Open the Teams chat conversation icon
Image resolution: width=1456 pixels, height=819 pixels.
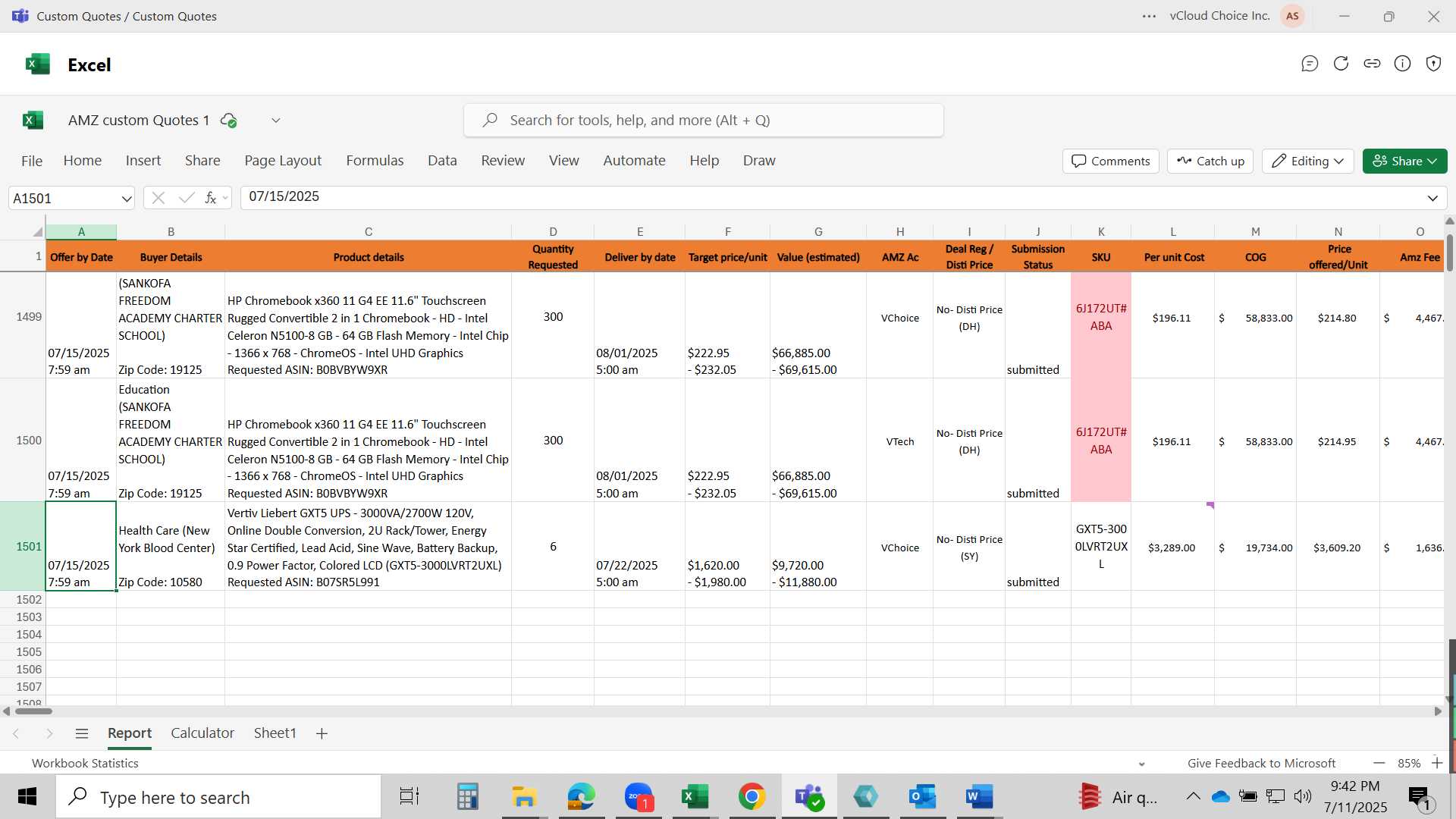pyautogui.click(x=1310, y=64)
